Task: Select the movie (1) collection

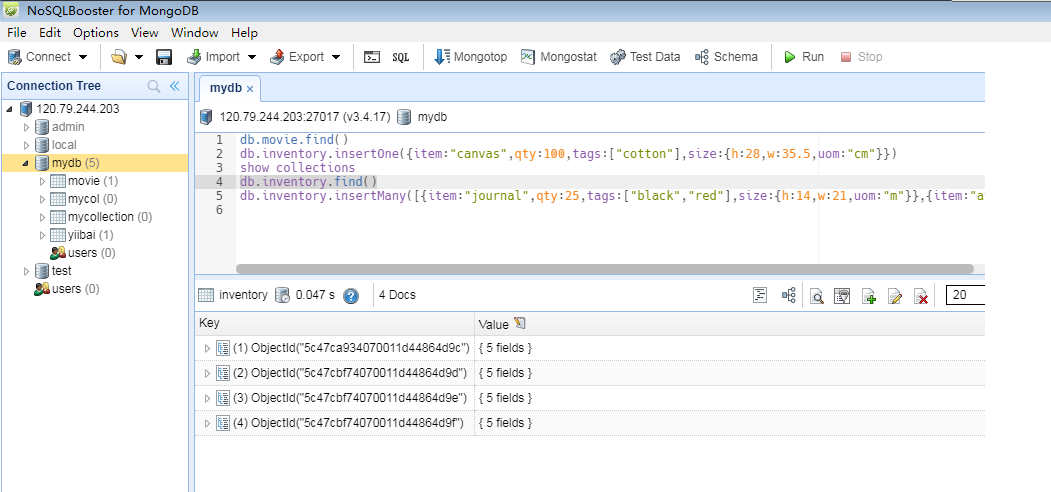Action: tap(92, 181)
